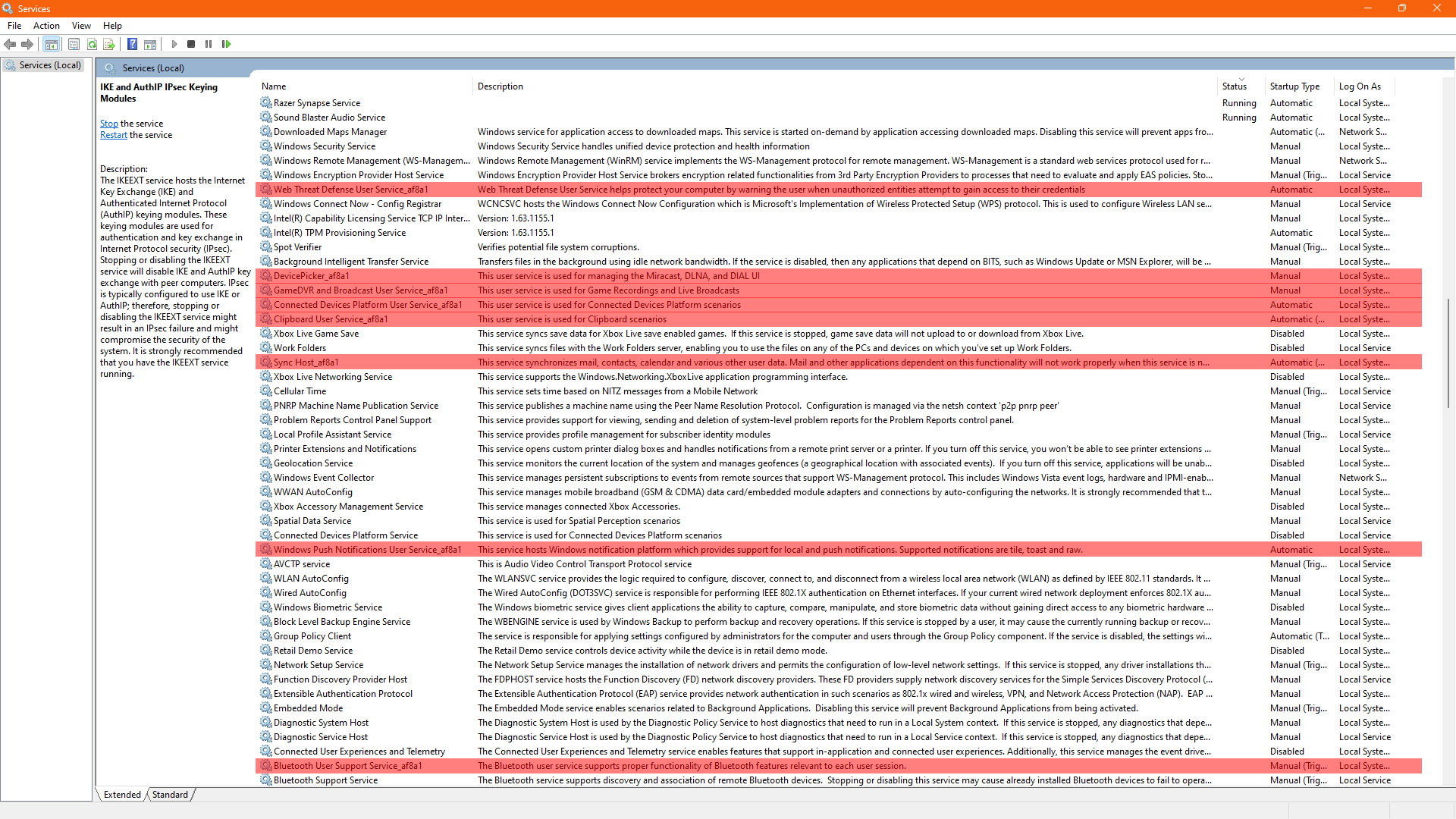Select Clipboard User Service_af8a1 row

(x=839, y=318)
